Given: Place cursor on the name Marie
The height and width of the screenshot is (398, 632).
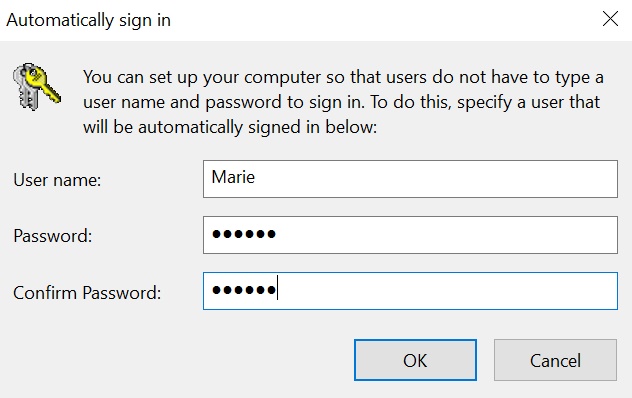Looking at the screenshot, I should click(233, 177).
